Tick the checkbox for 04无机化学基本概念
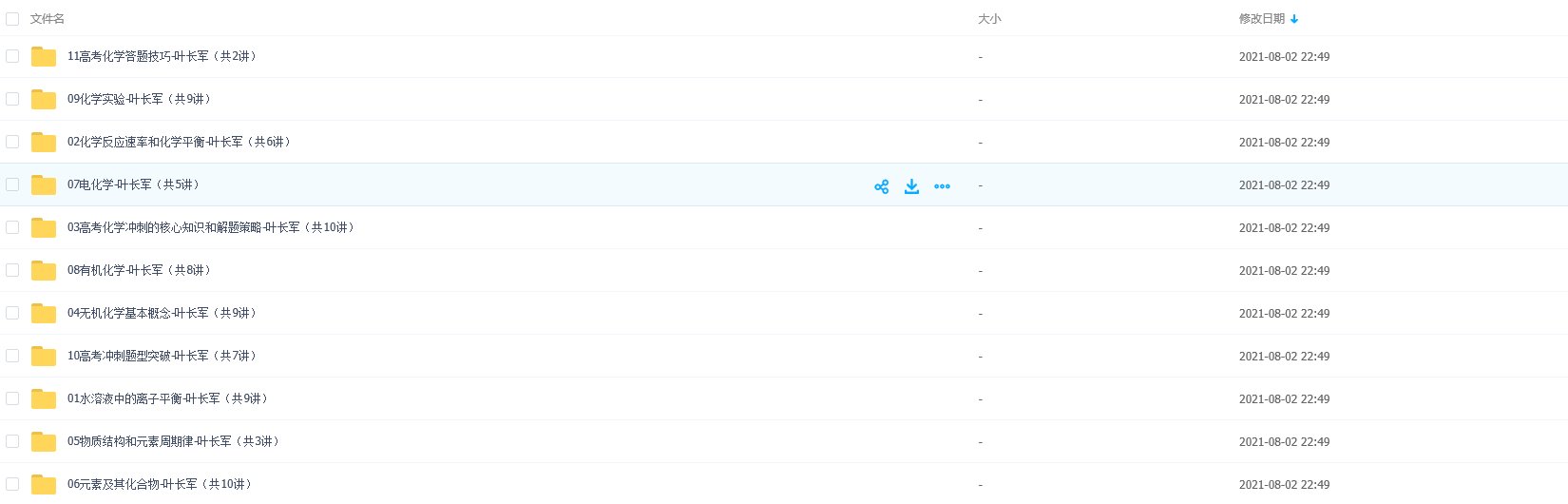Screen dimensions: 1568x504 click(x=12, y=313)
